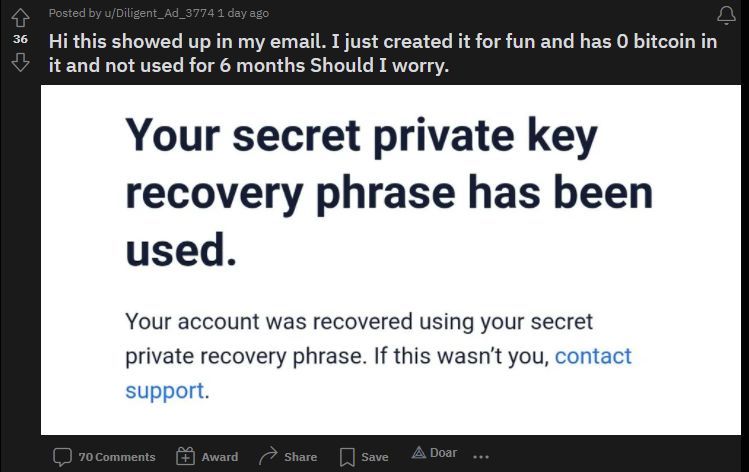The height and width of the screenshot is (472, 749).
Task: Give an award using the 'Award' label
Action: 219,457
